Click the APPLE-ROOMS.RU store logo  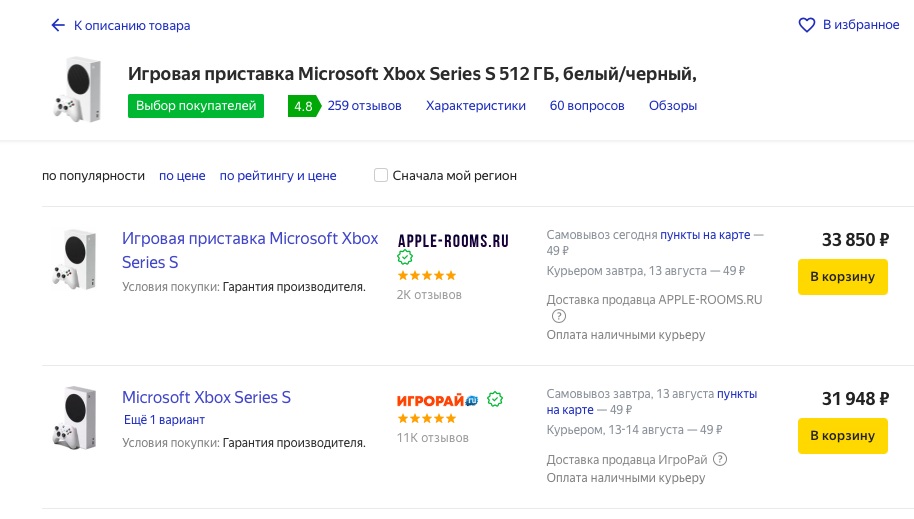[453, 240]
